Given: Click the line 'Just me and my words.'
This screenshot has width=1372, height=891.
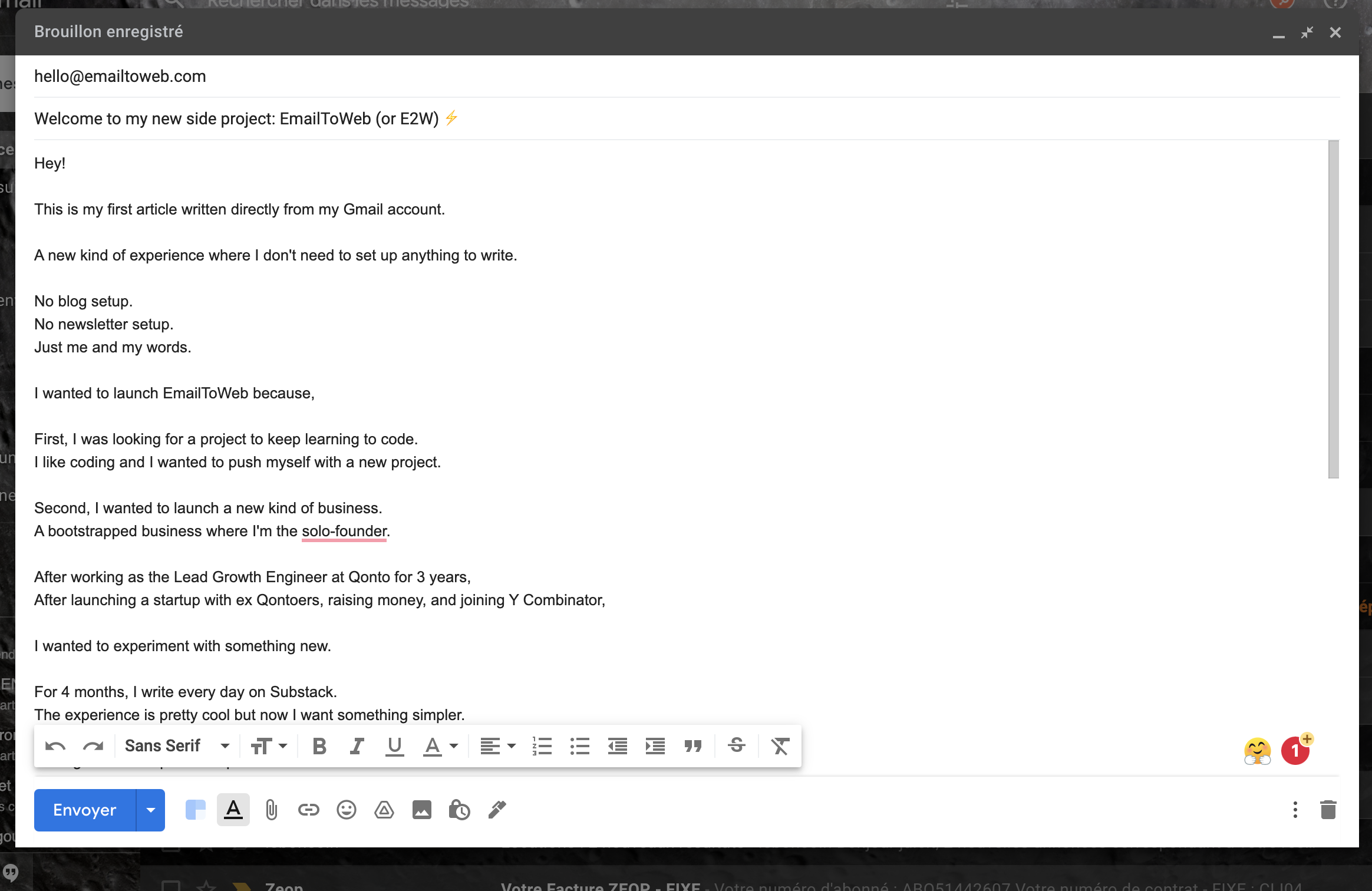Looking at the screenshot, I should click(x=113, y=348).
